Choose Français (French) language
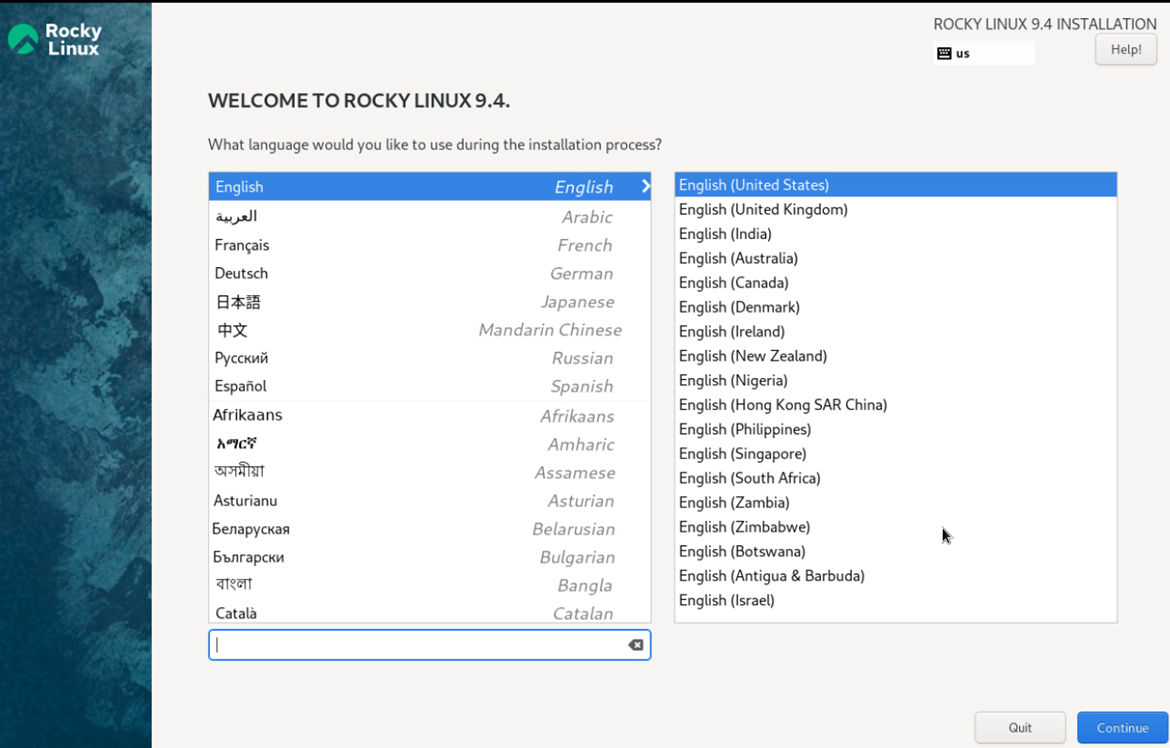1170x748 pixels. pos(430,245)
